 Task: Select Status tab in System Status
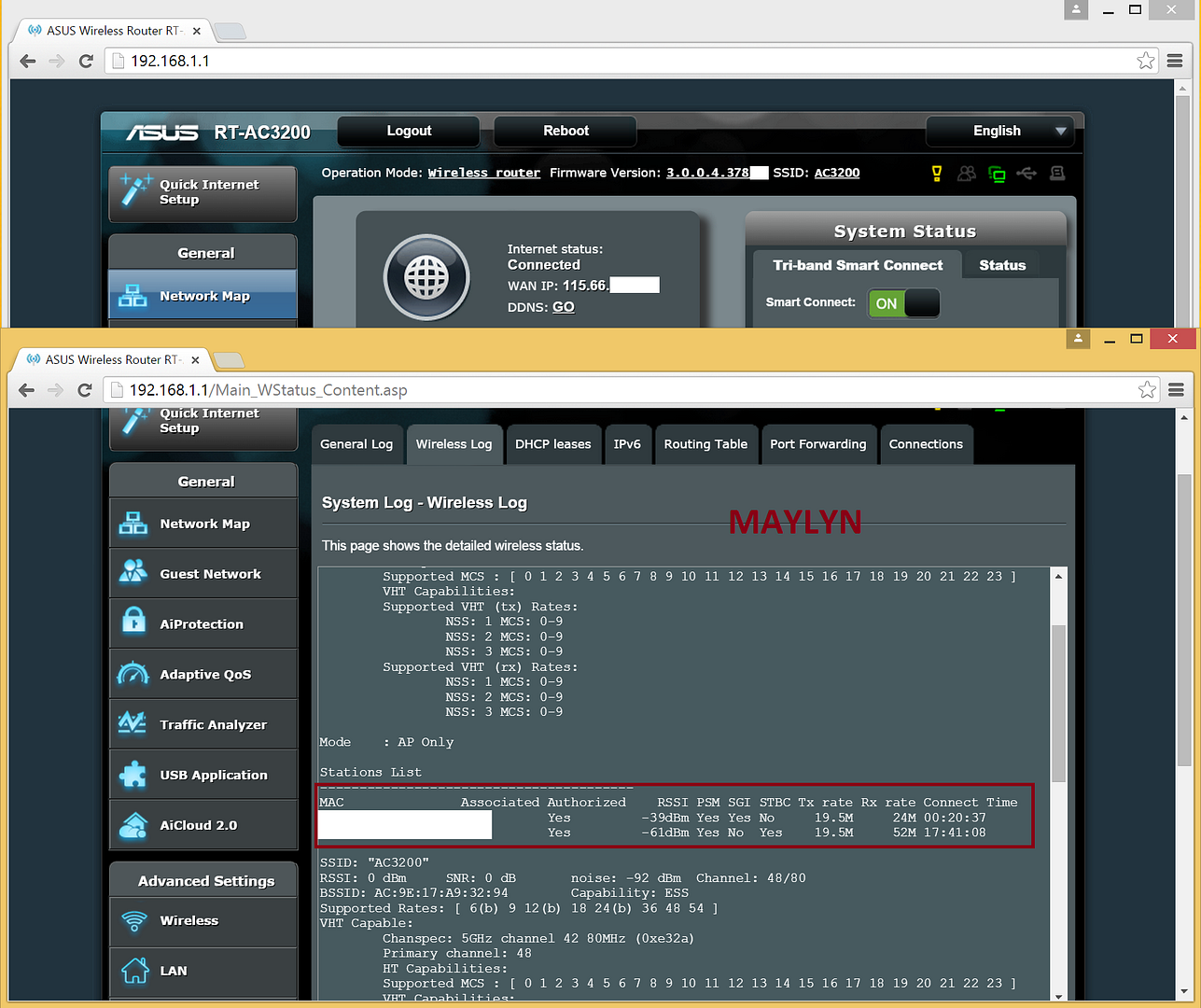point(1002,265)
